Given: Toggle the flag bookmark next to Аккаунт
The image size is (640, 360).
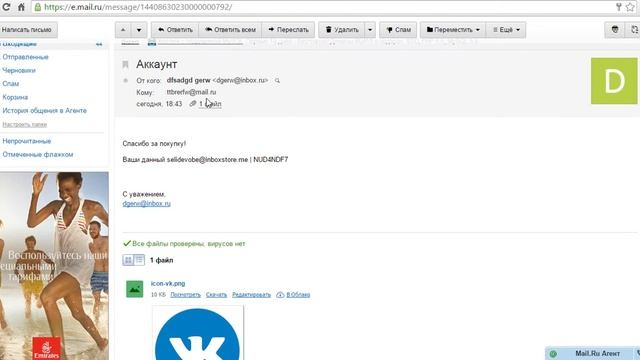Looking at the screenshot, I should pyautogui.click(x=126, y=64).
